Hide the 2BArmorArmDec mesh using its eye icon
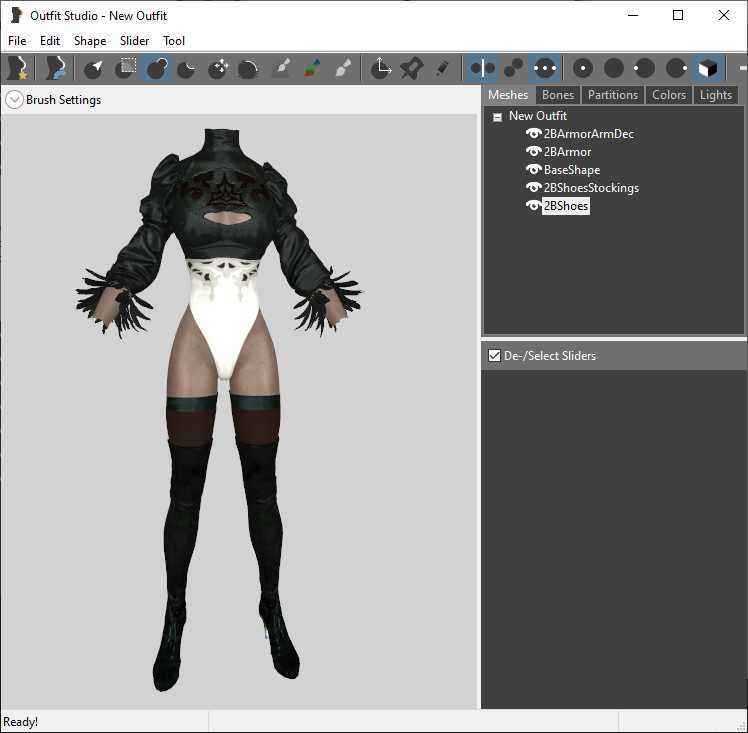748x733 pixels. (533, 134)
